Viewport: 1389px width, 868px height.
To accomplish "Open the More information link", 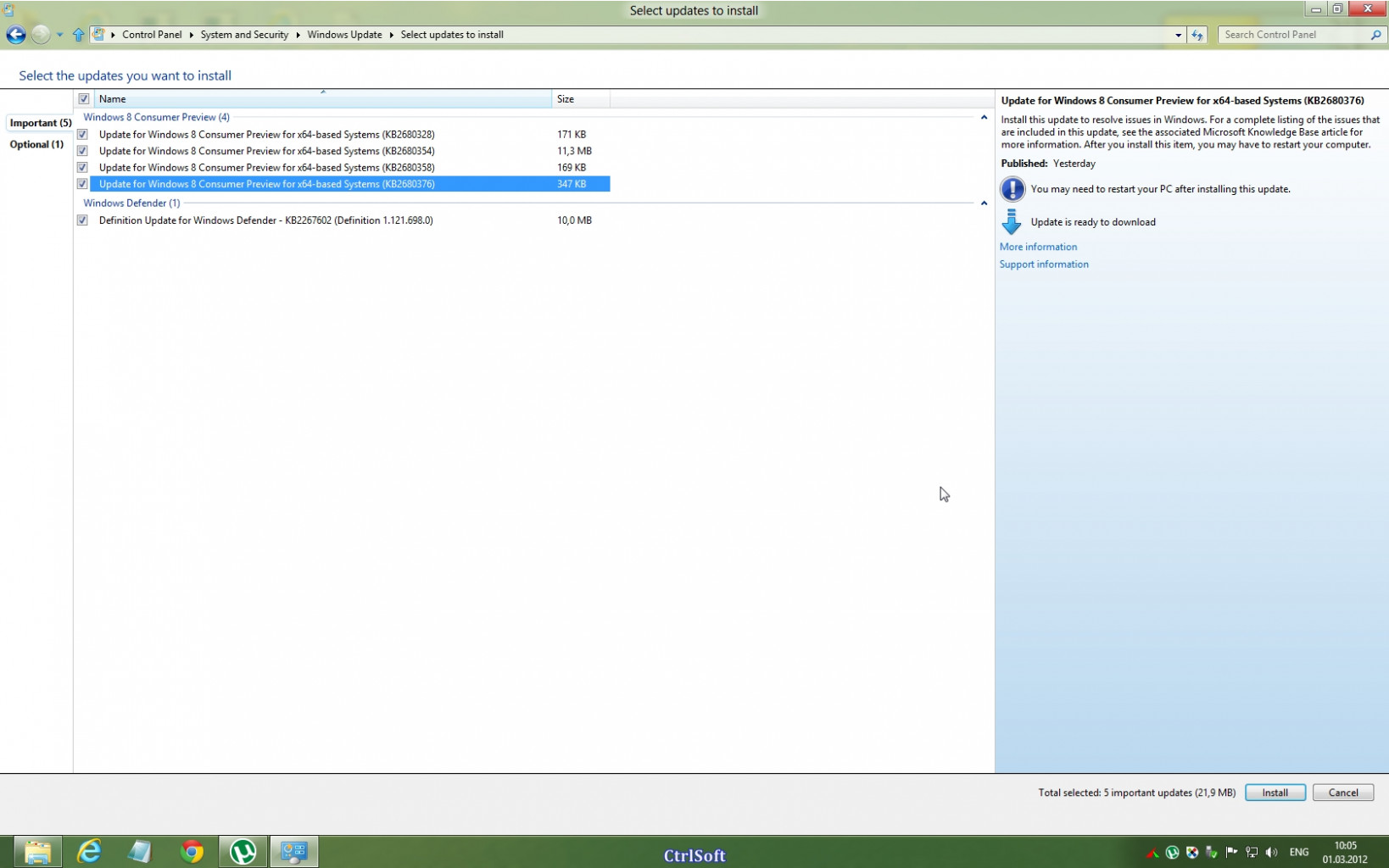I will point(1038,247).
